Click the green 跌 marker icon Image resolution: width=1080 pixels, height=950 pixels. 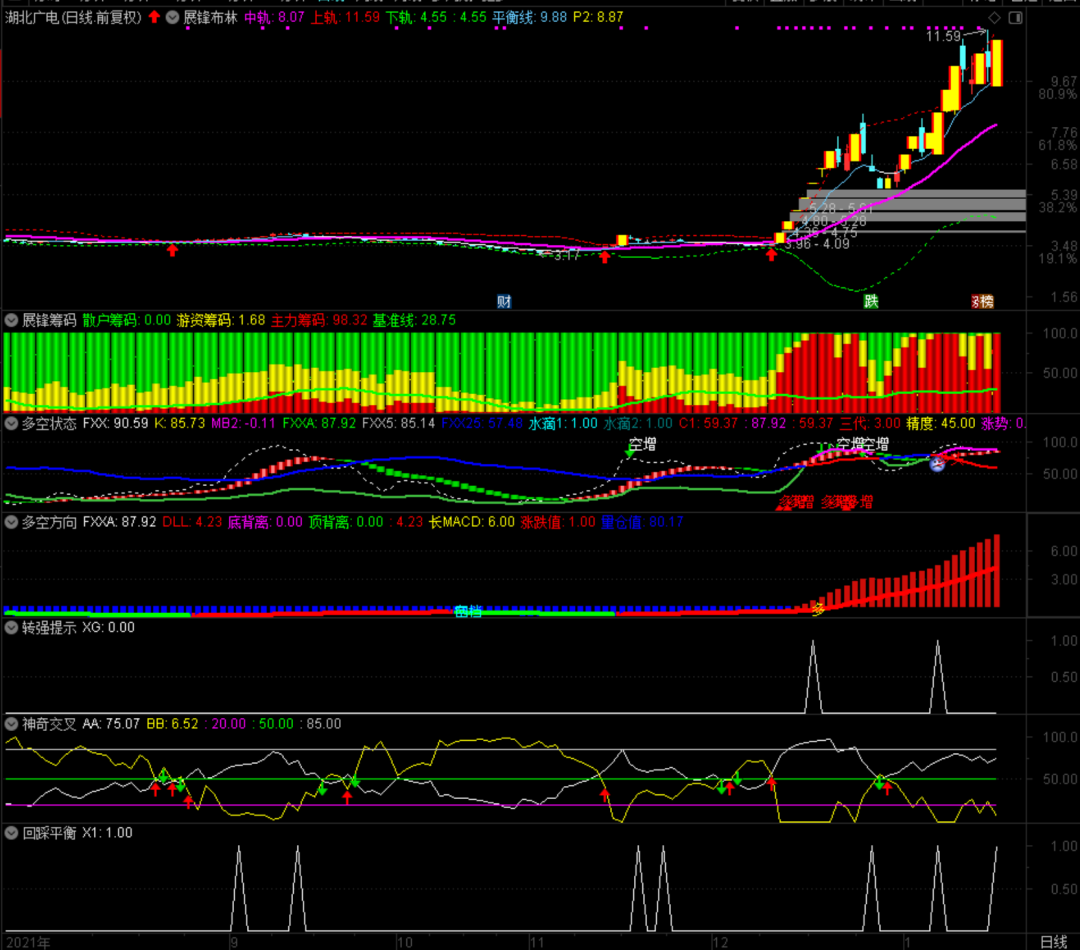pos(871,300)
